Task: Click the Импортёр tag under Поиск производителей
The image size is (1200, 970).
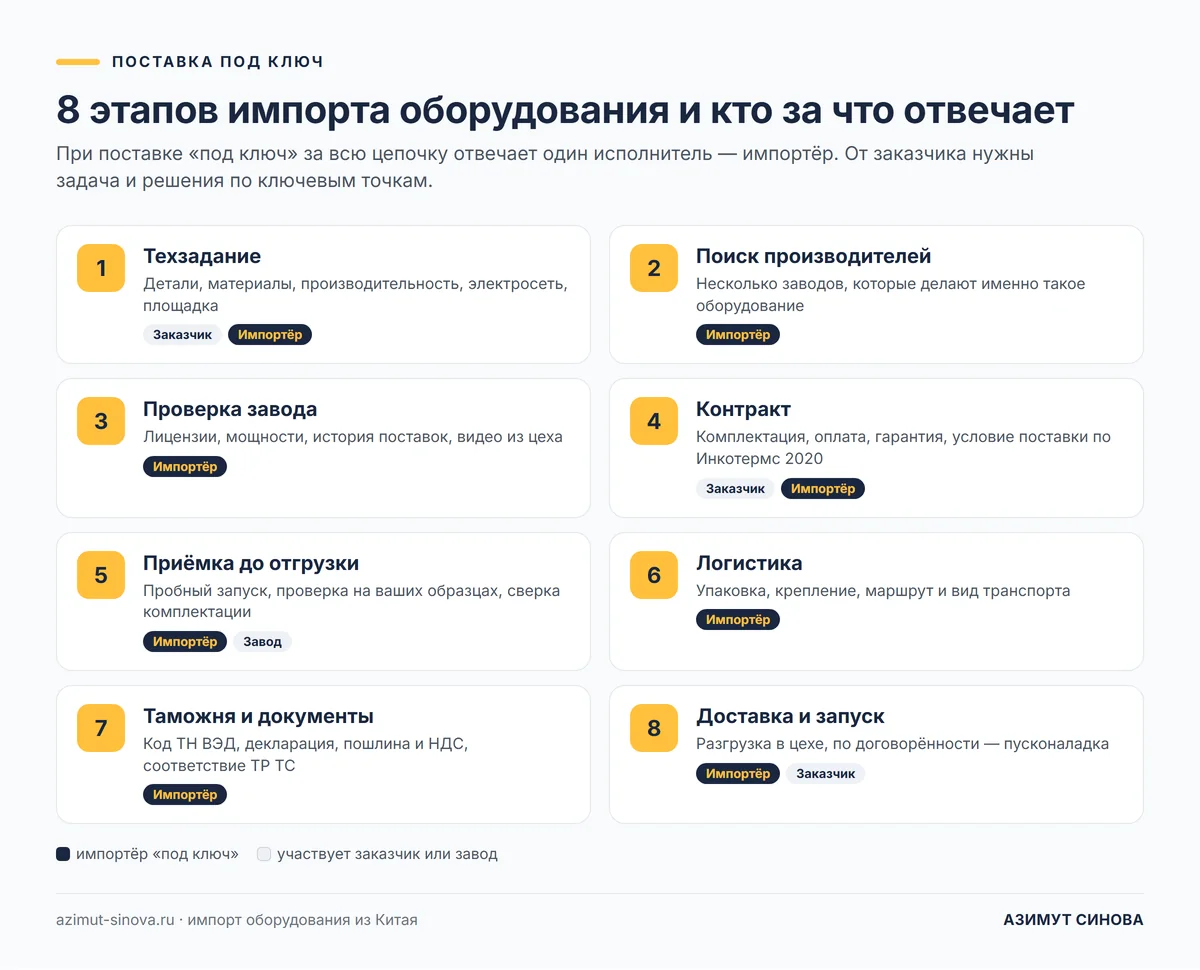Action: [738, 335]
